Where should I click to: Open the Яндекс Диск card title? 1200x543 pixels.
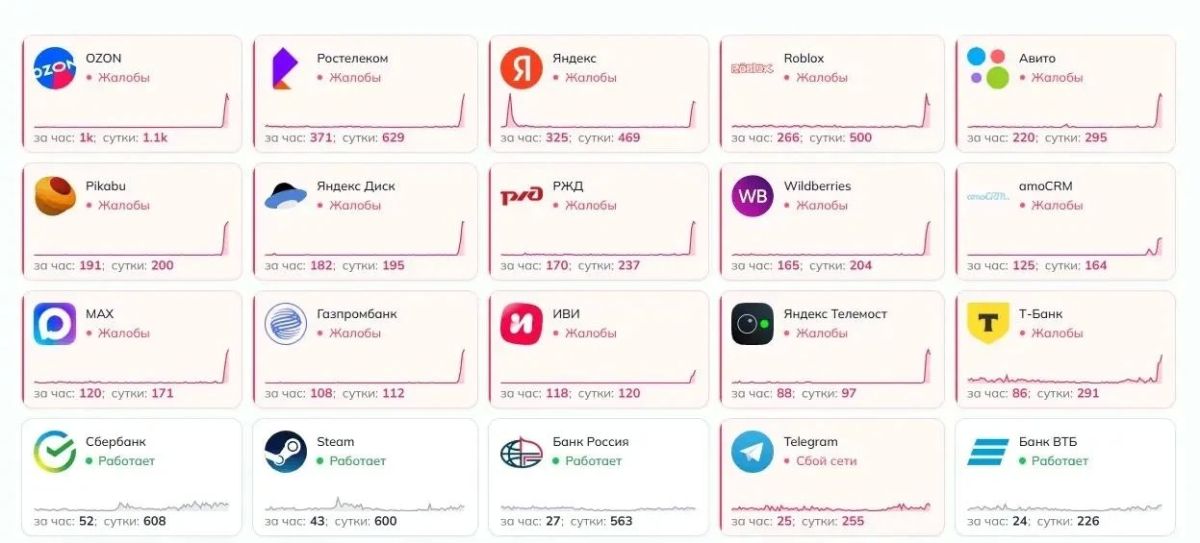pyautogui.click(x=356, y=186)
